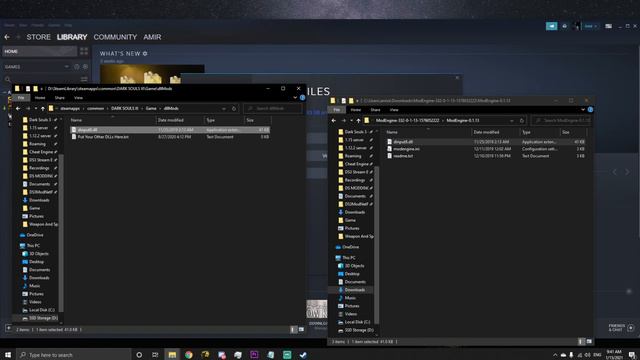Click the dllMods search box
This screenshot has width=640, height=360.
(x=273, y=109)
